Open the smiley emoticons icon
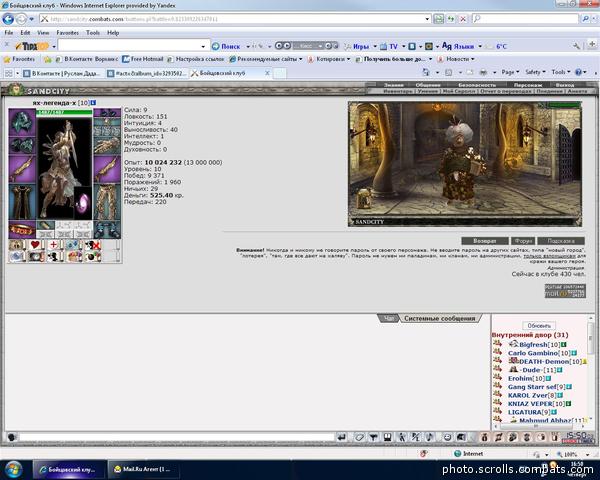 [x=447, y=437]
